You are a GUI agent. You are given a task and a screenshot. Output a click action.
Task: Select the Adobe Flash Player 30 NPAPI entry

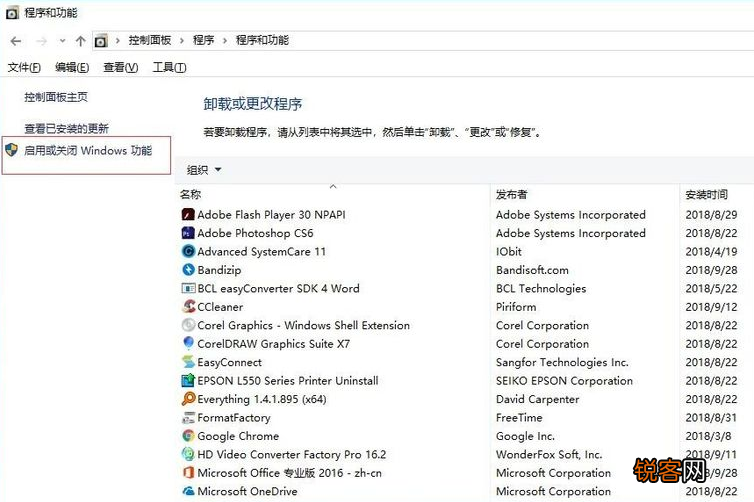tap(271, 215)
